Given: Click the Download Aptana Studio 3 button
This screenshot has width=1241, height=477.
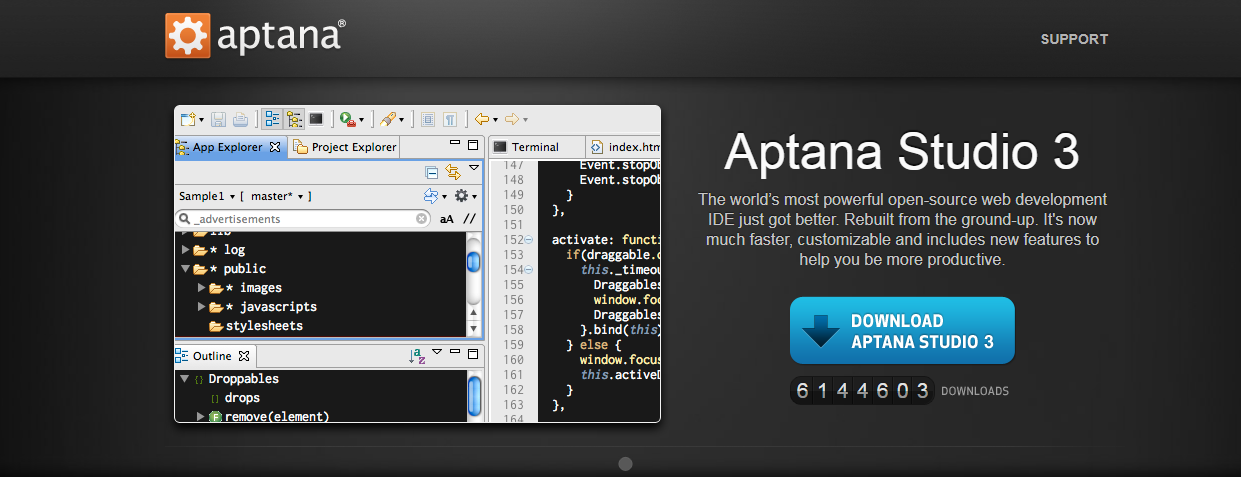Looking at the screenshot, I should (902, 330).
